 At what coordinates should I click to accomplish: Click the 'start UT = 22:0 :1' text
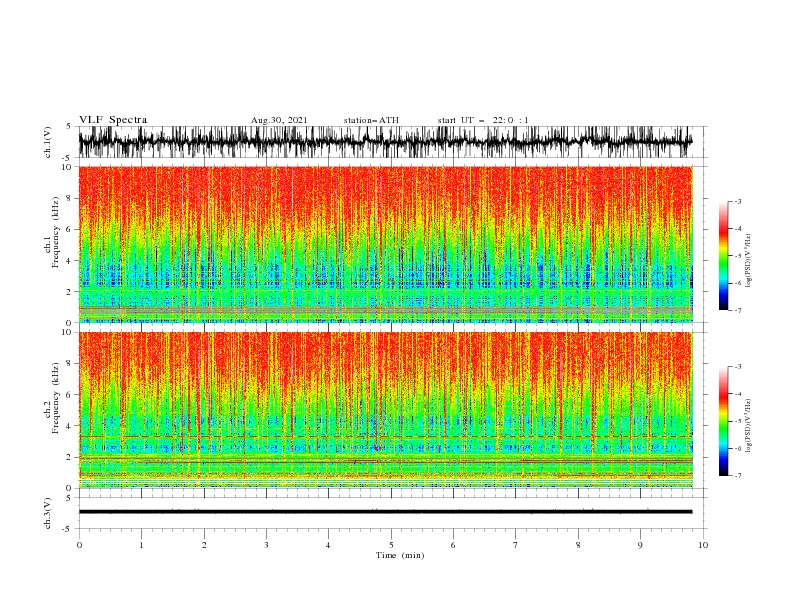pos(483,120)
